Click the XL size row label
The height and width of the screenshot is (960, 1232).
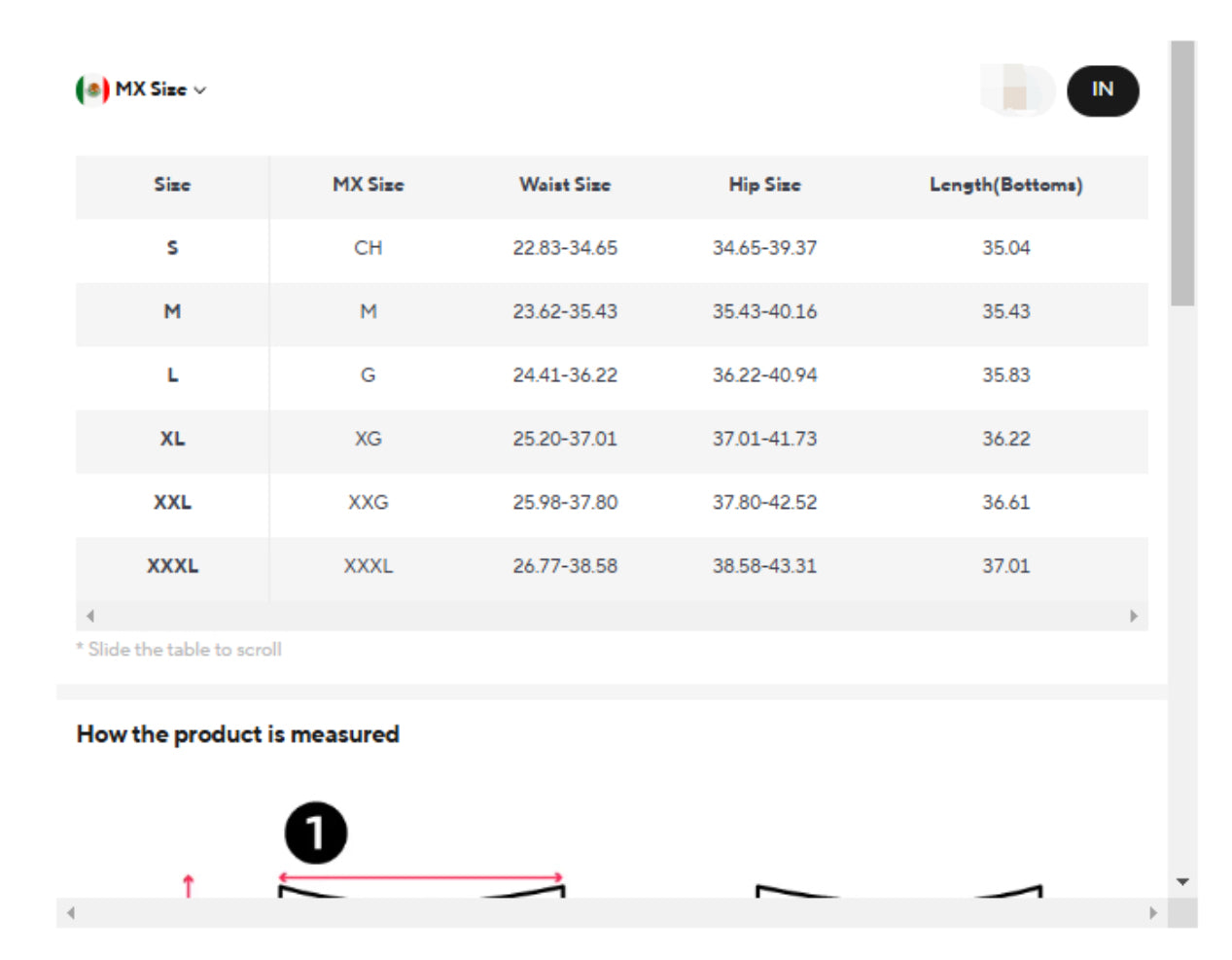tap(172, 439)
